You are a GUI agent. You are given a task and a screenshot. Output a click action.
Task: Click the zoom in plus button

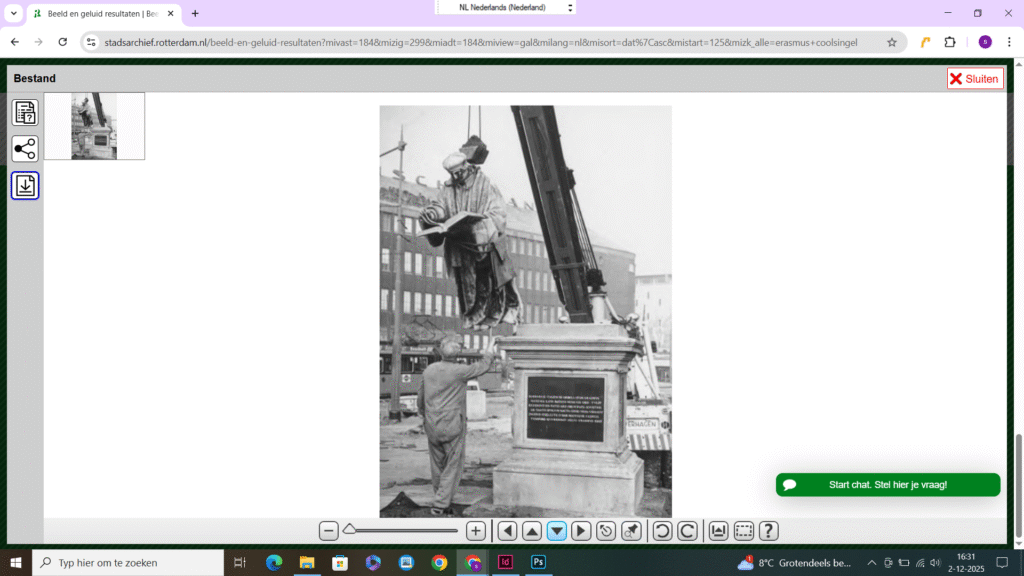coord(476,531)
